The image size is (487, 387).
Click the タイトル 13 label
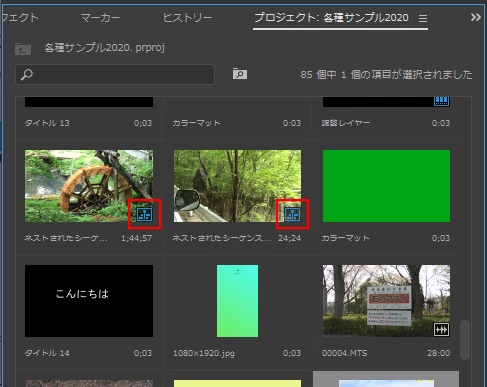coord(47,123)
